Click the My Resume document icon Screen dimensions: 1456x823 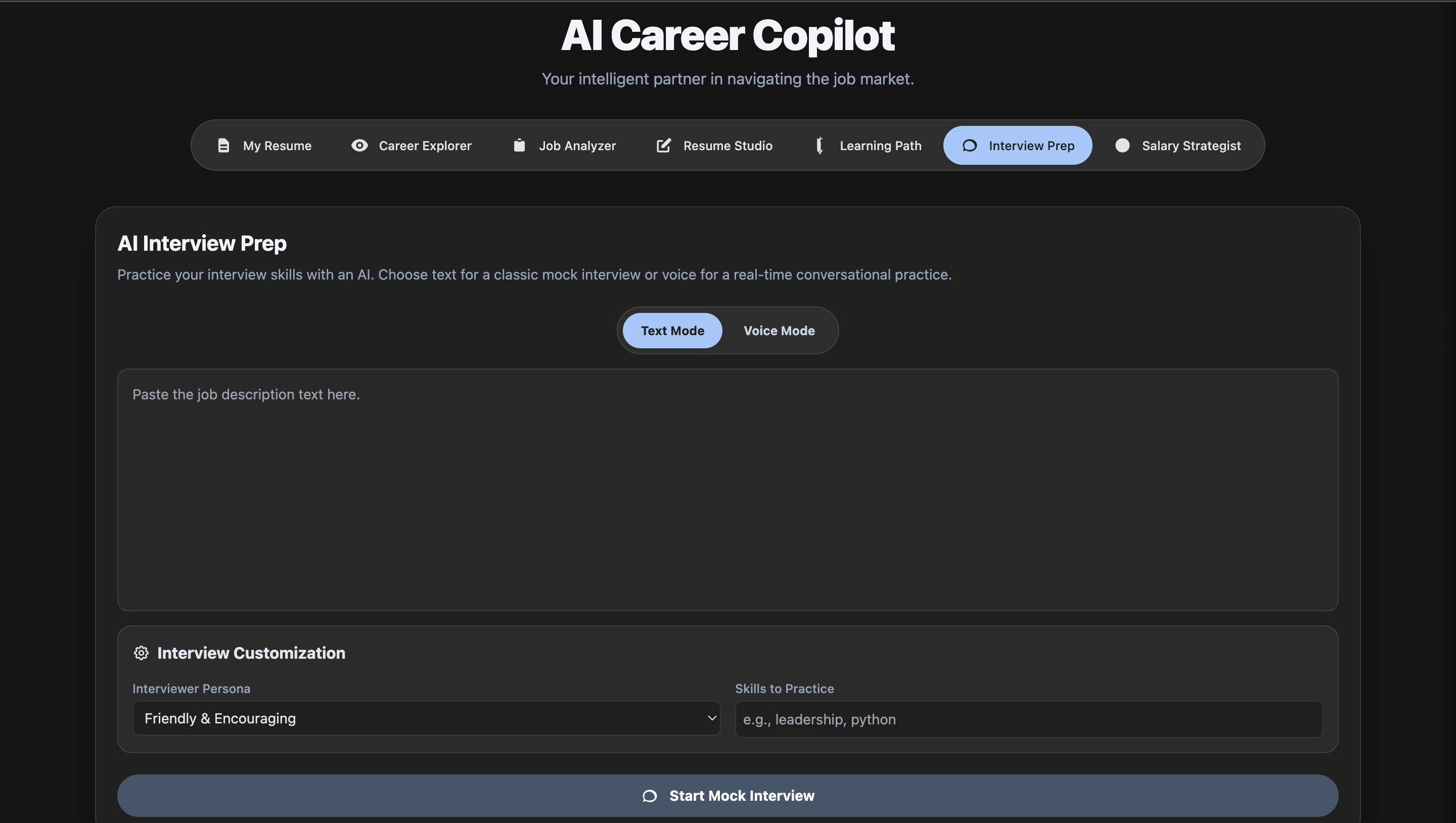click(x=223, y=145)
